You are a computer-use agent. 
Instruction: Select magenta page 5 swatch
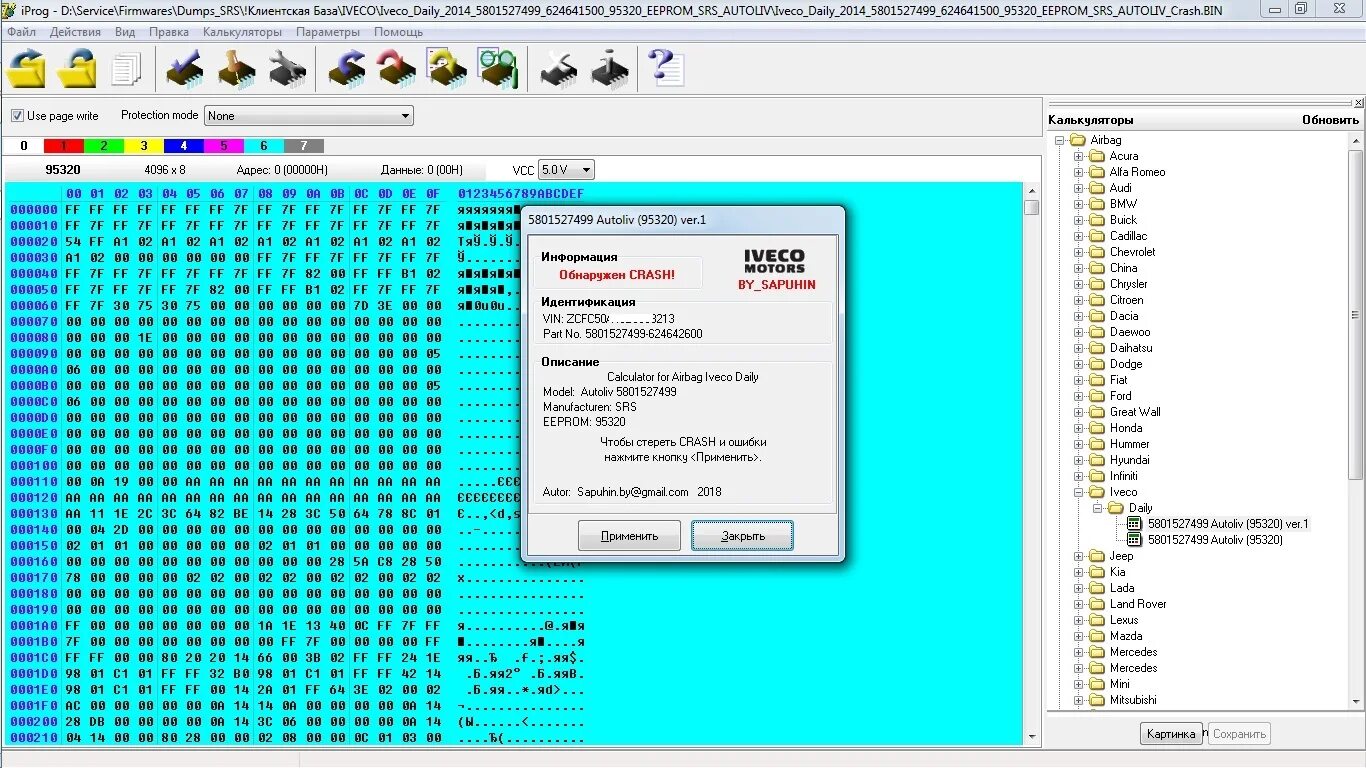(x=224, y=146)
